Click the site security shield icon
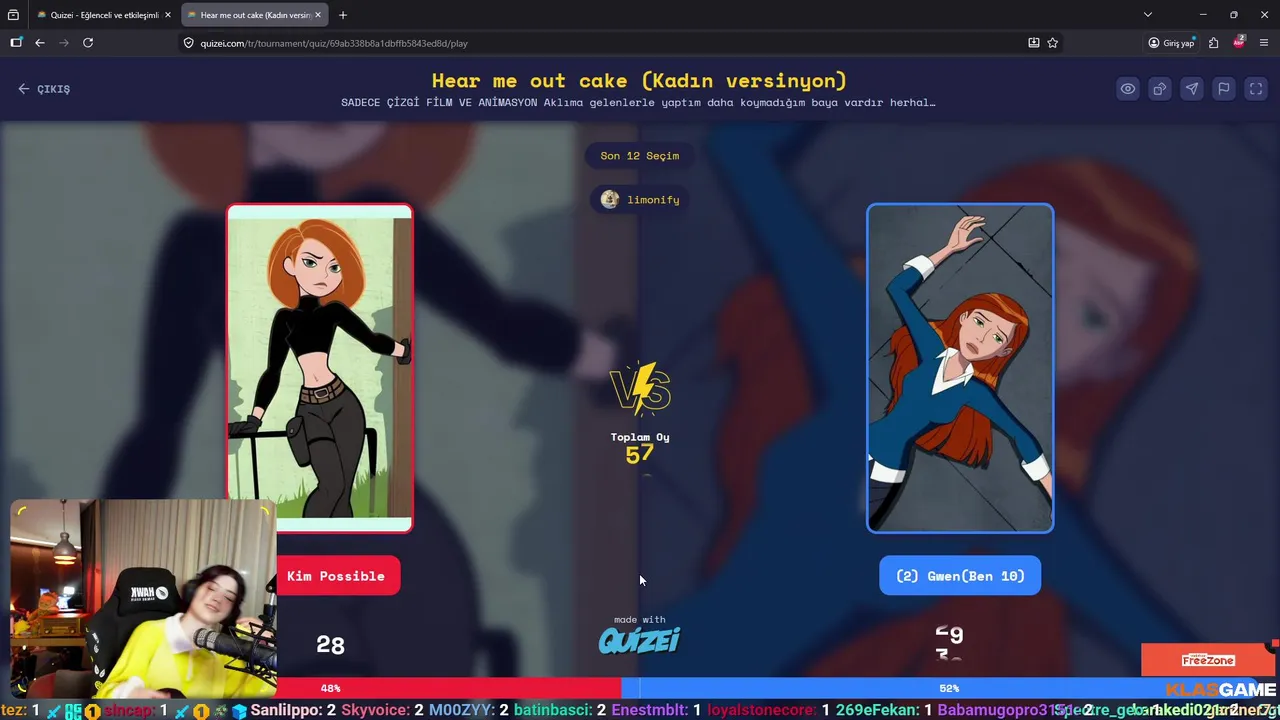 point(189,43)
